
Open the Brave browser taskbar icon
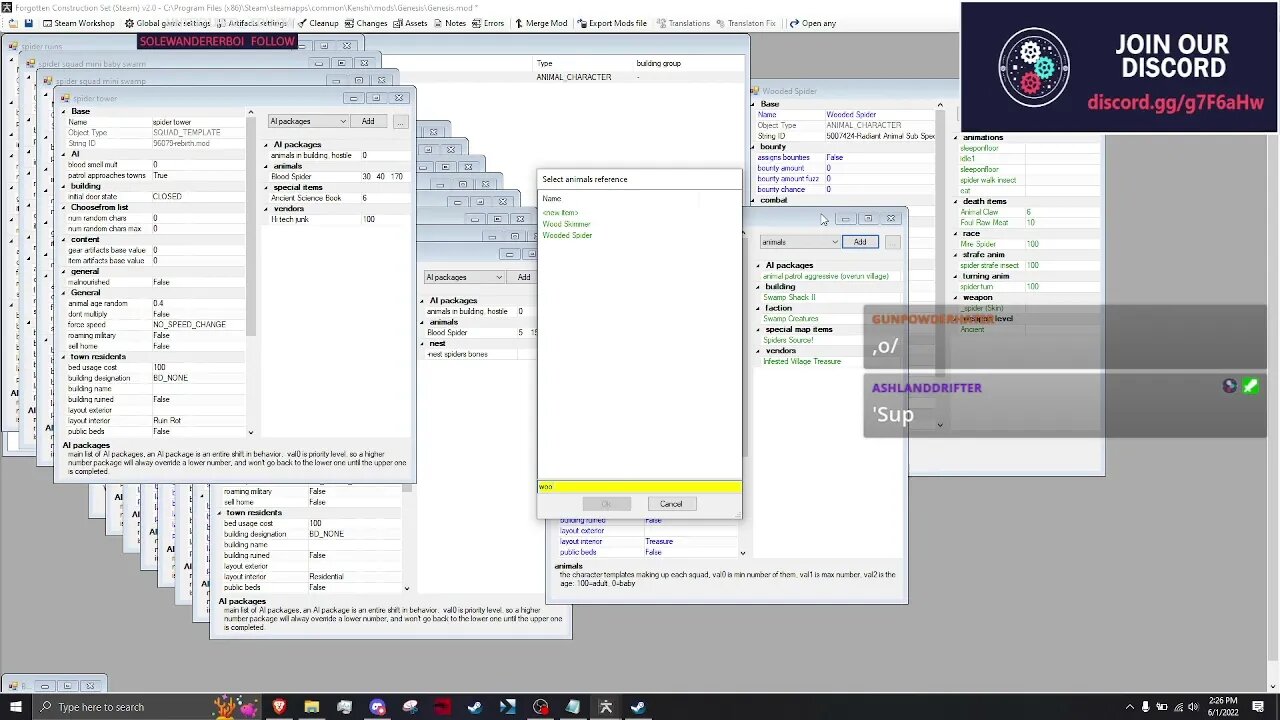[x=278, y=707]
